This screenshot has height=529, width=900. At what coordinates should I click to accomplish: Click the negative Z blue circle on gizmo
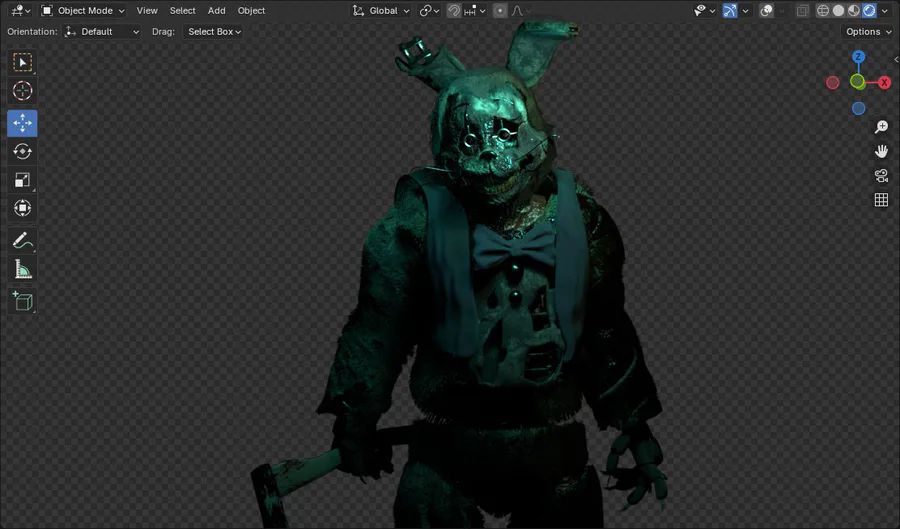click(x=858, y=108)
